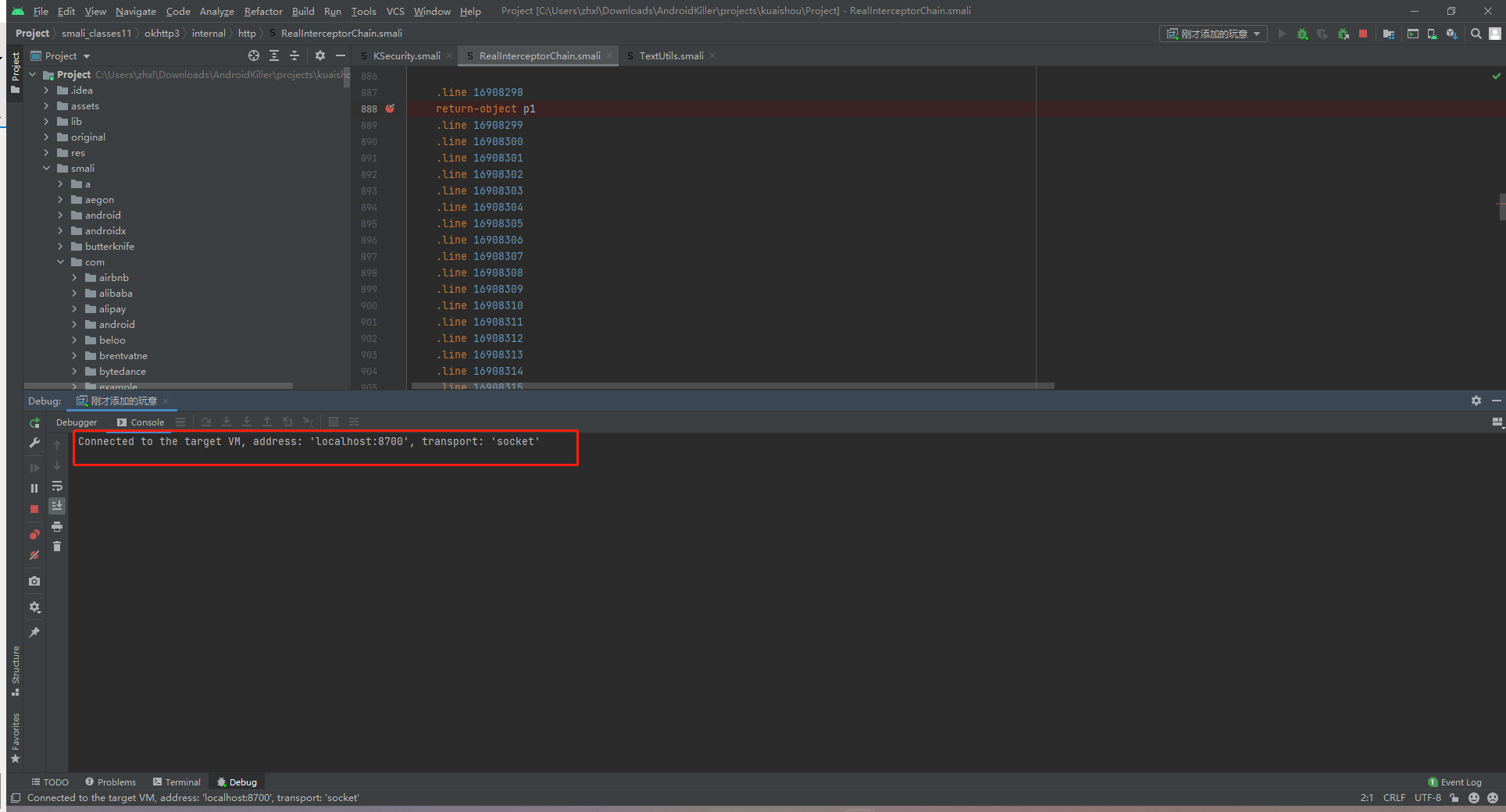The image size is (1506, 812).
Task: Take thread dump camera icon
Action: pyautogui.click(x=34, y=581)
